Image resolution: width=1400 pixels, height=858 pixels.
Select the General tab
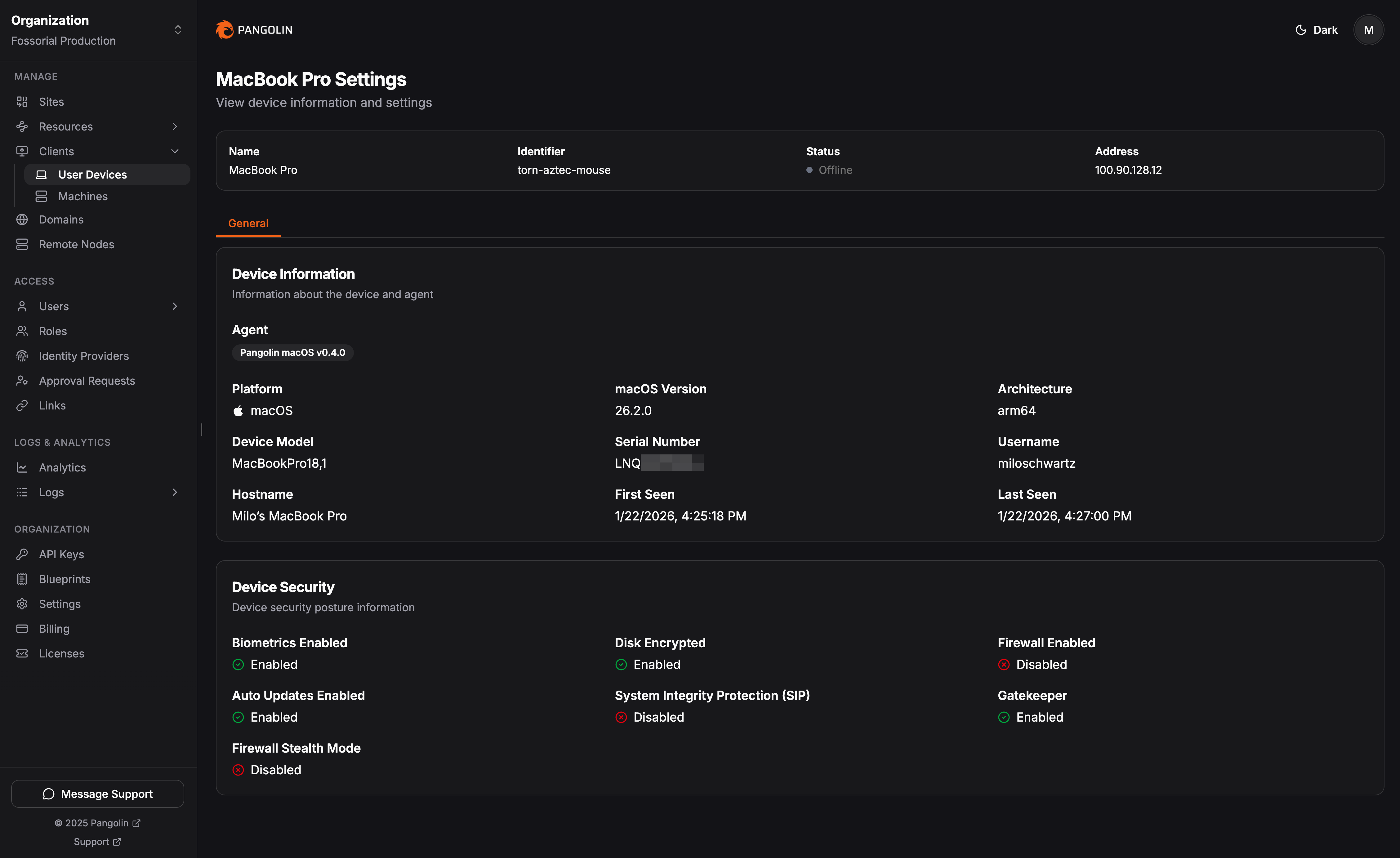(x=248, y=223)
